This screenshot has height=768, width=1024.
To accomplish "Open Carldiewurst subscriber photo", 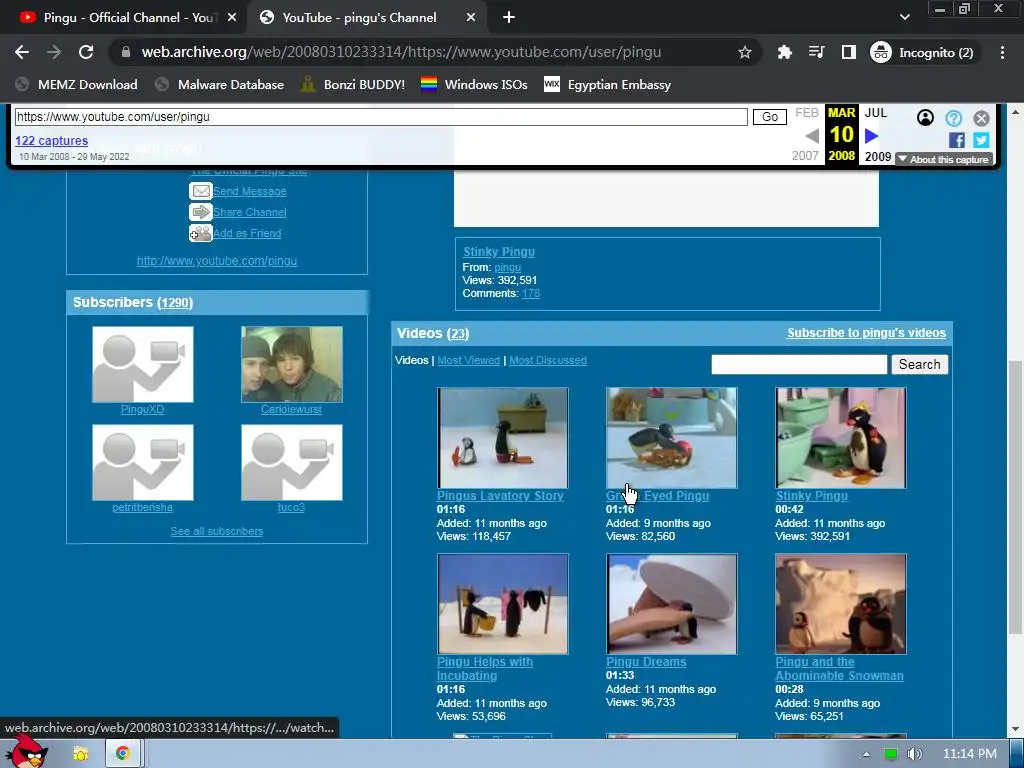I will pos(291,364).
